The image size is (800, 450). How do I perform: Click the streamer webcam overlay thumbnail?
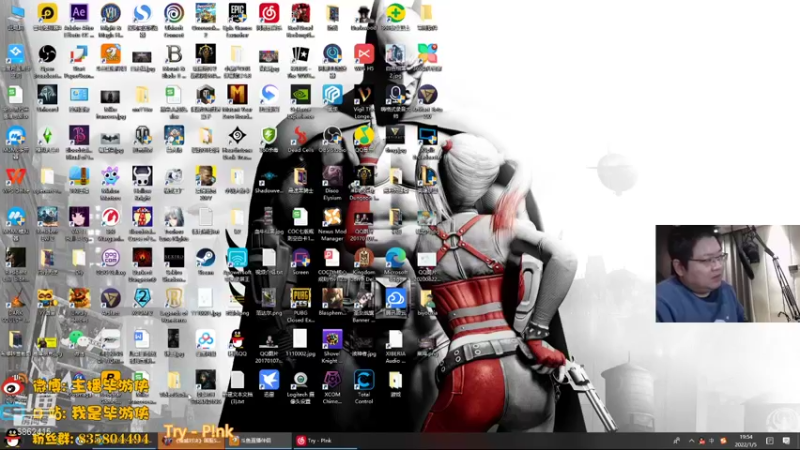(728, 273)
